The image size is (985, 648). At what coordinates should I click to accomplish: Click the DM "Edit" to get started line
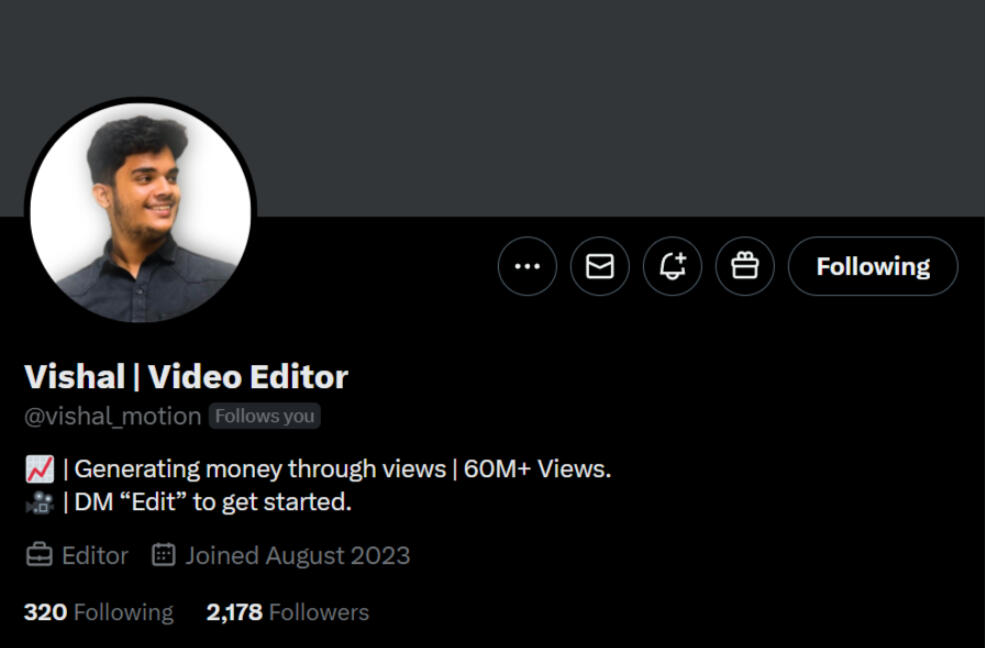coord(213,502)
